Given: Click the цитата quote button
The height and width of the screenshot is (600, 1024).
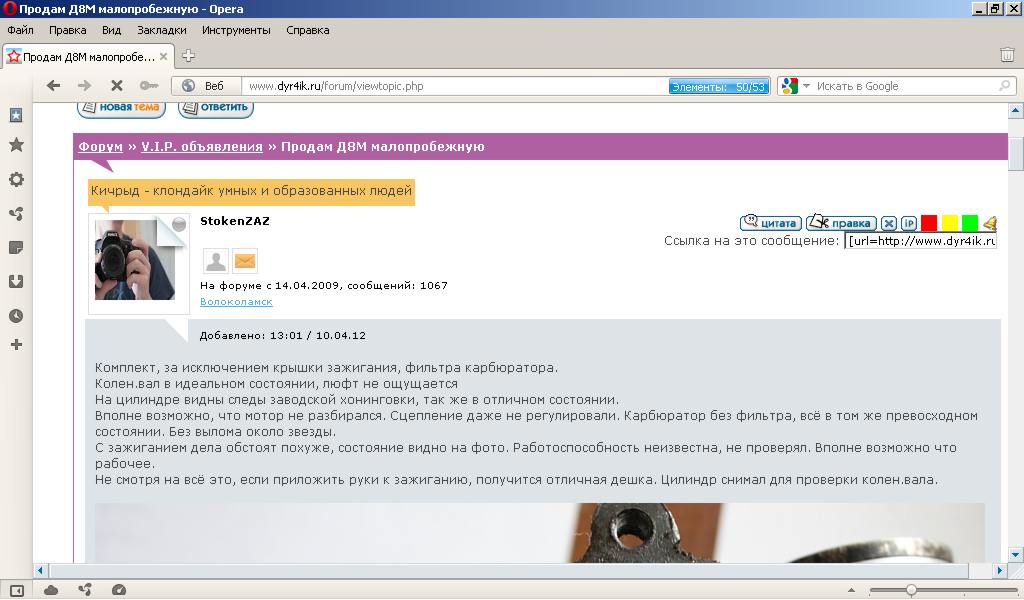Looking at the screenshot, I should (771, 223).
